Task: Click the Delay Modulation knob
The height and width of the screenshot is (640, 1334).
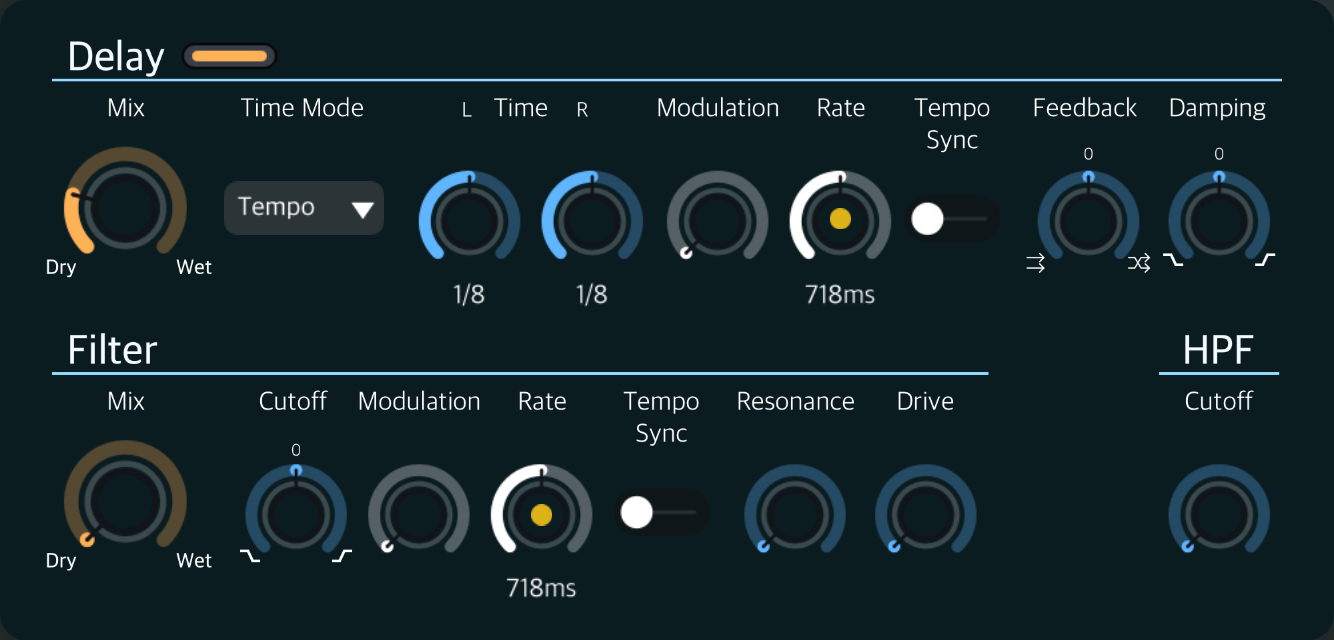Action: coord(717,220)
